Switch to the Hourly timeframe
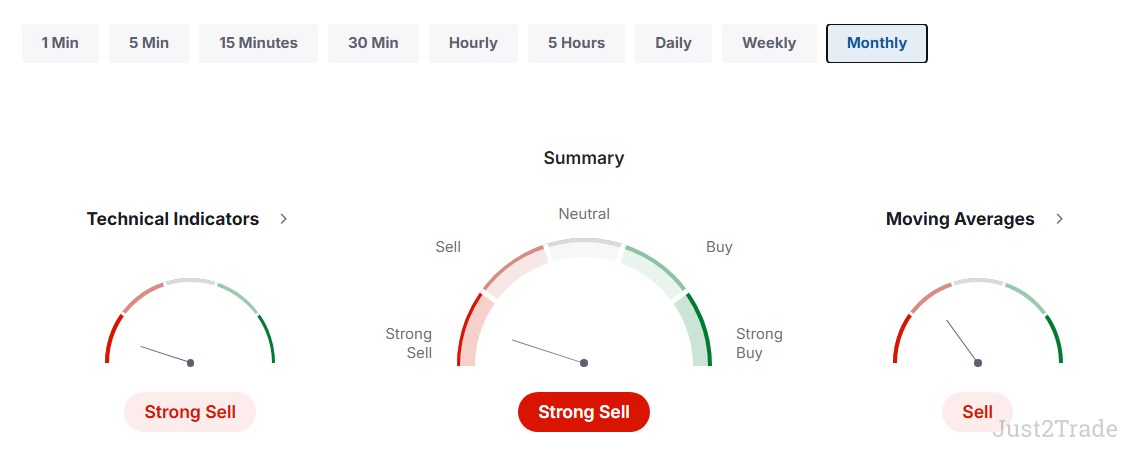Screen dimensions: 1137x457 click(474, 44)
